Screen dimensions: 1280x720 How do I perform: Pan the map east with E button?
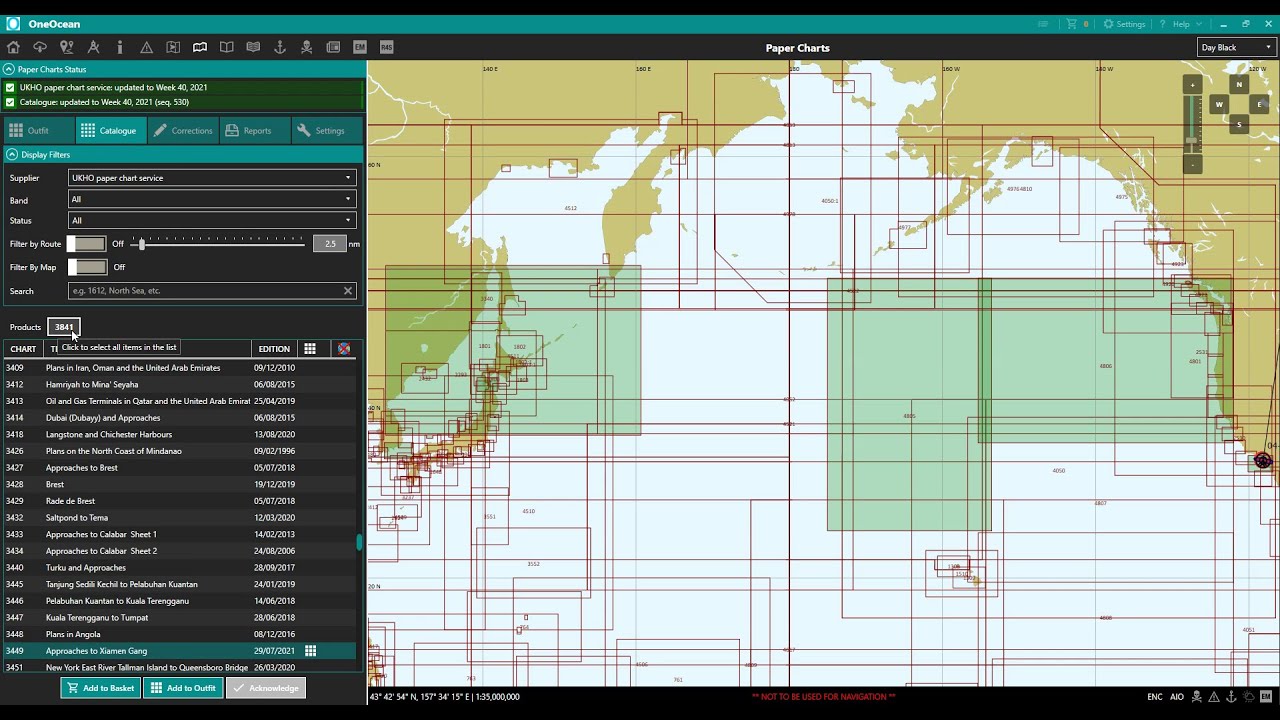[x=1259, y=105]
